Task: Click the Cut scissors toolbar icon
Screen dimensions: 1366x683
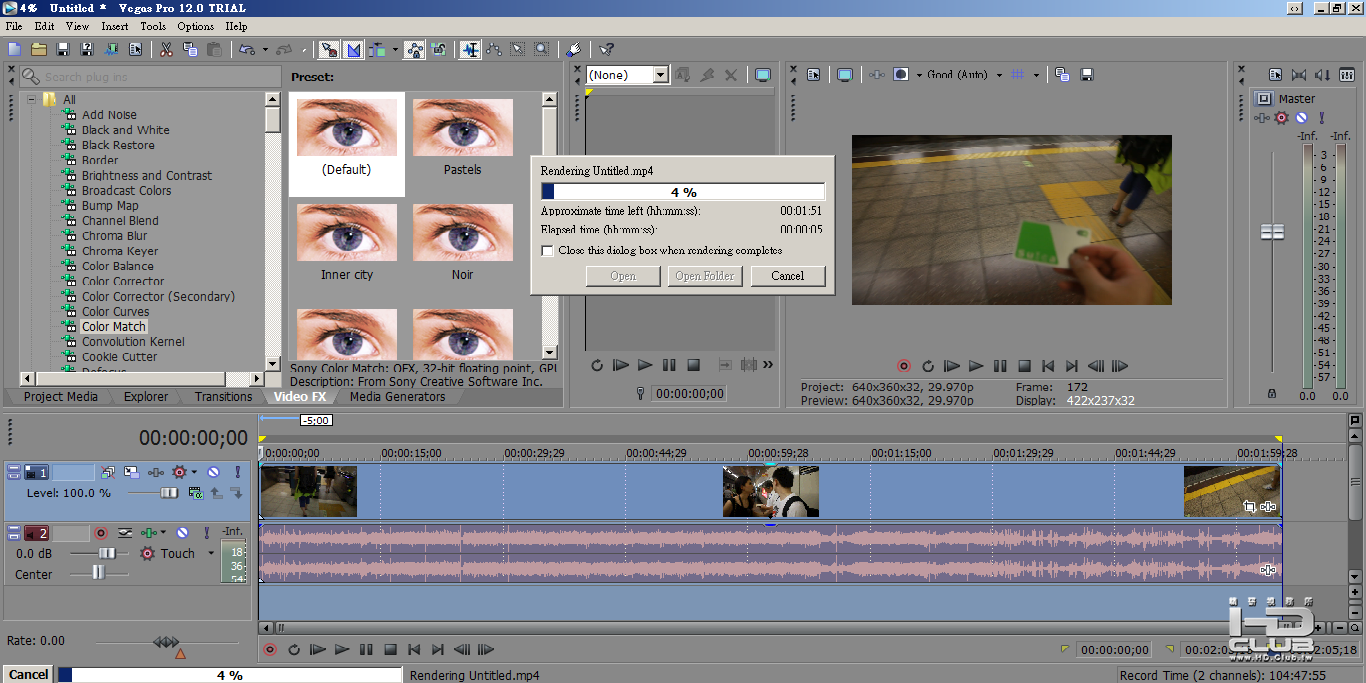Action: coord(166,49)
